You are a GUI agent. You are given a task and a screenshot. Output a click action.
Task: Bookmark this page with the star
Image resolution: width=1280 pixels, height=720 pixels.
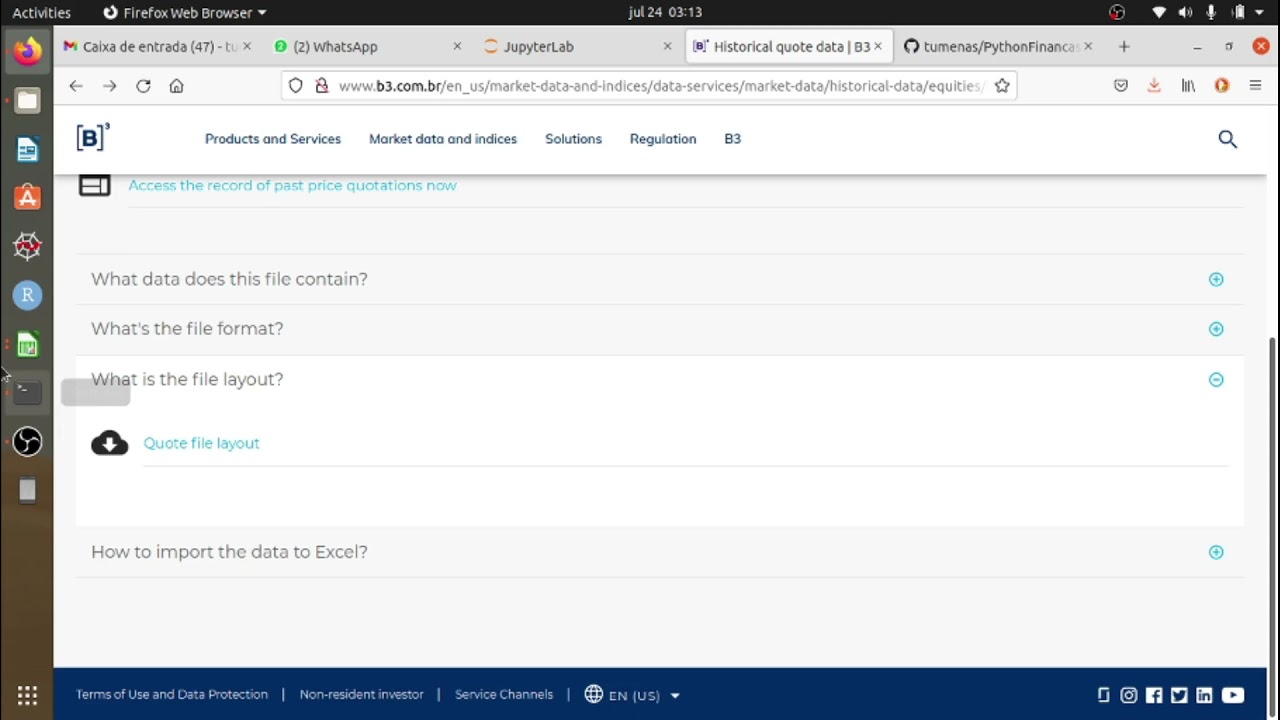tap(1002, 86)
